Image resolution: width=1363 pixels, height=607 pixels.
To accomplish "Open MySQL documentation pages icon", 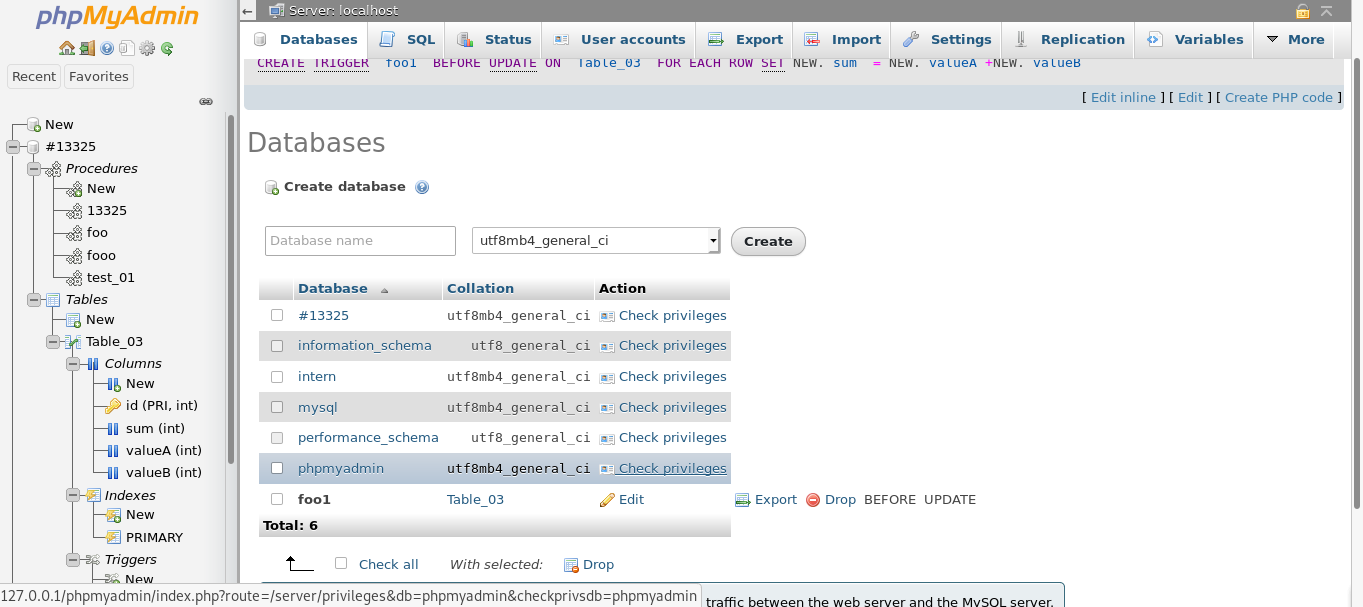I will tap(127, 48).
